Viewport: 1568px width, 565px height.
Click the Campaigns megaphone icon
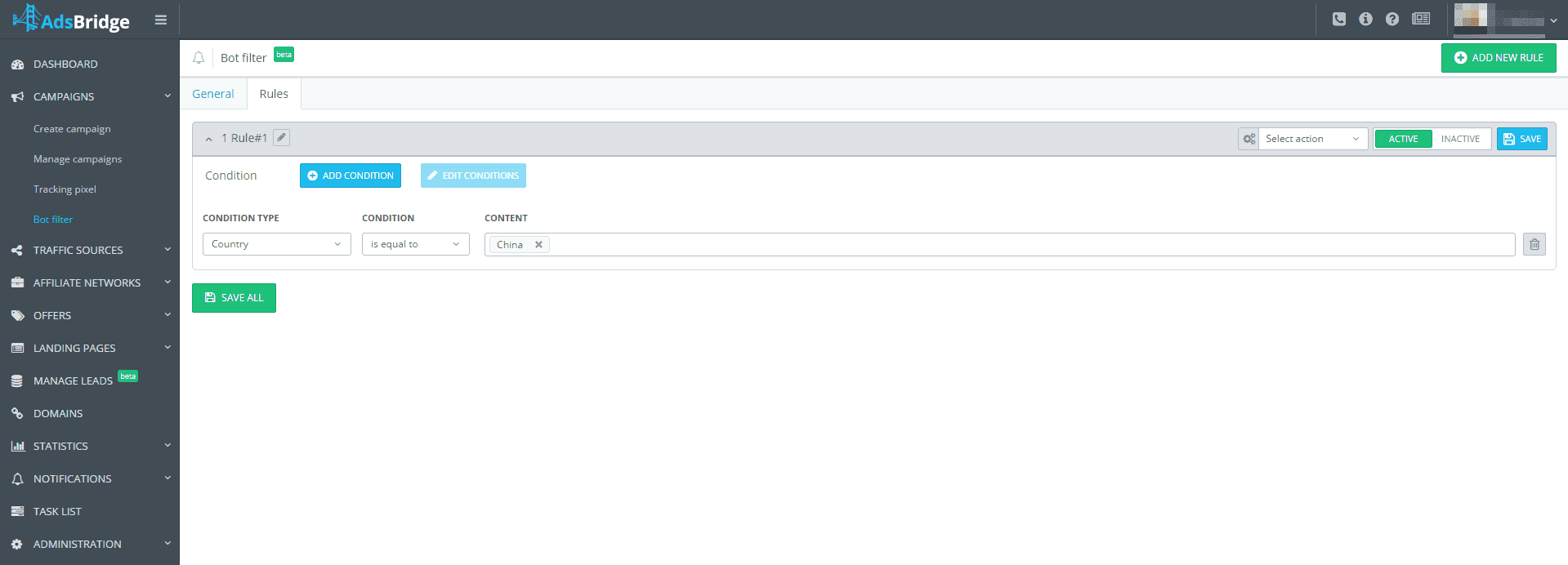(x=17, y=97)
